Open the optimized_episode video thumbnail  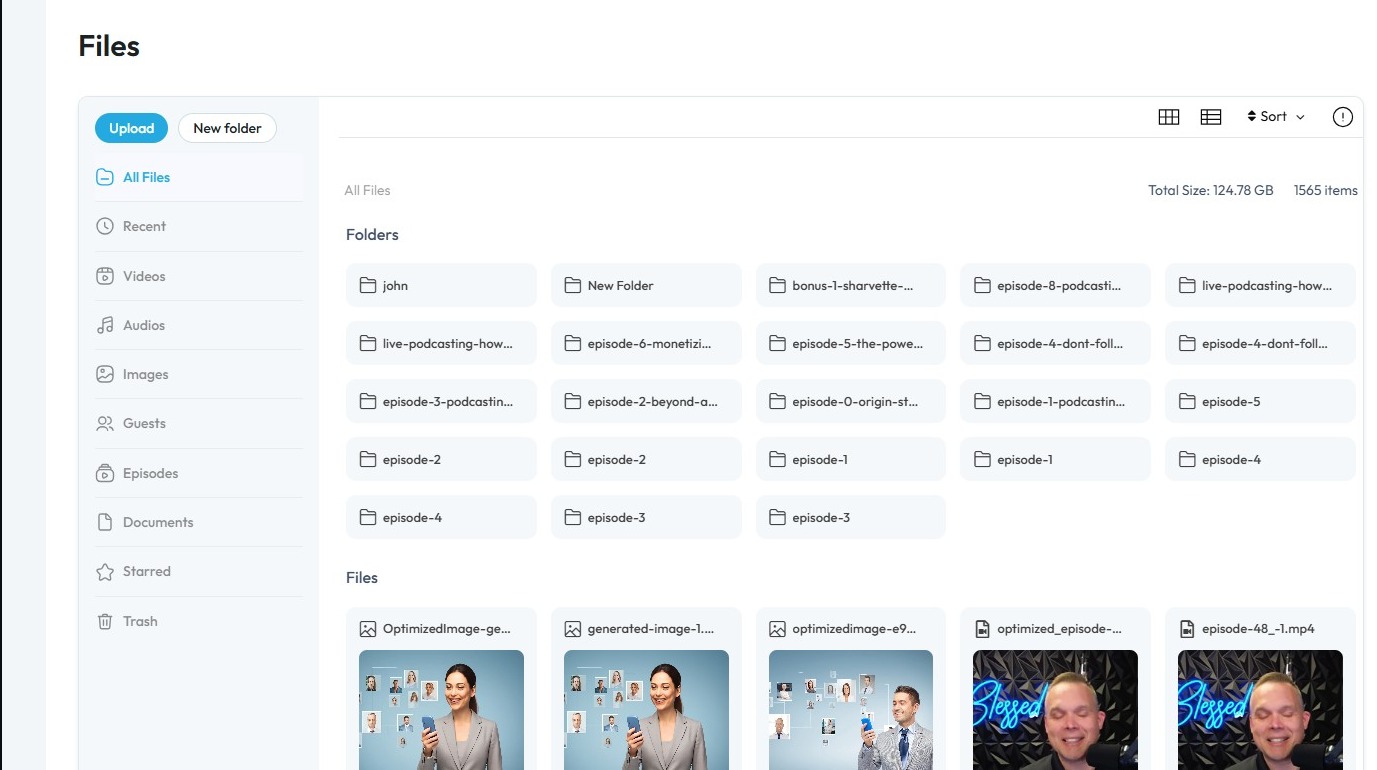point(1055,710)
